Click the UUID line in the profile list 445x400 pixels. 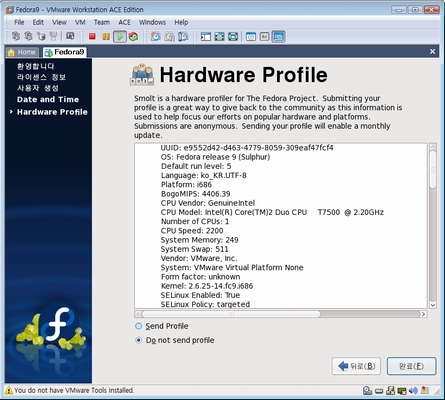(247, 148)
